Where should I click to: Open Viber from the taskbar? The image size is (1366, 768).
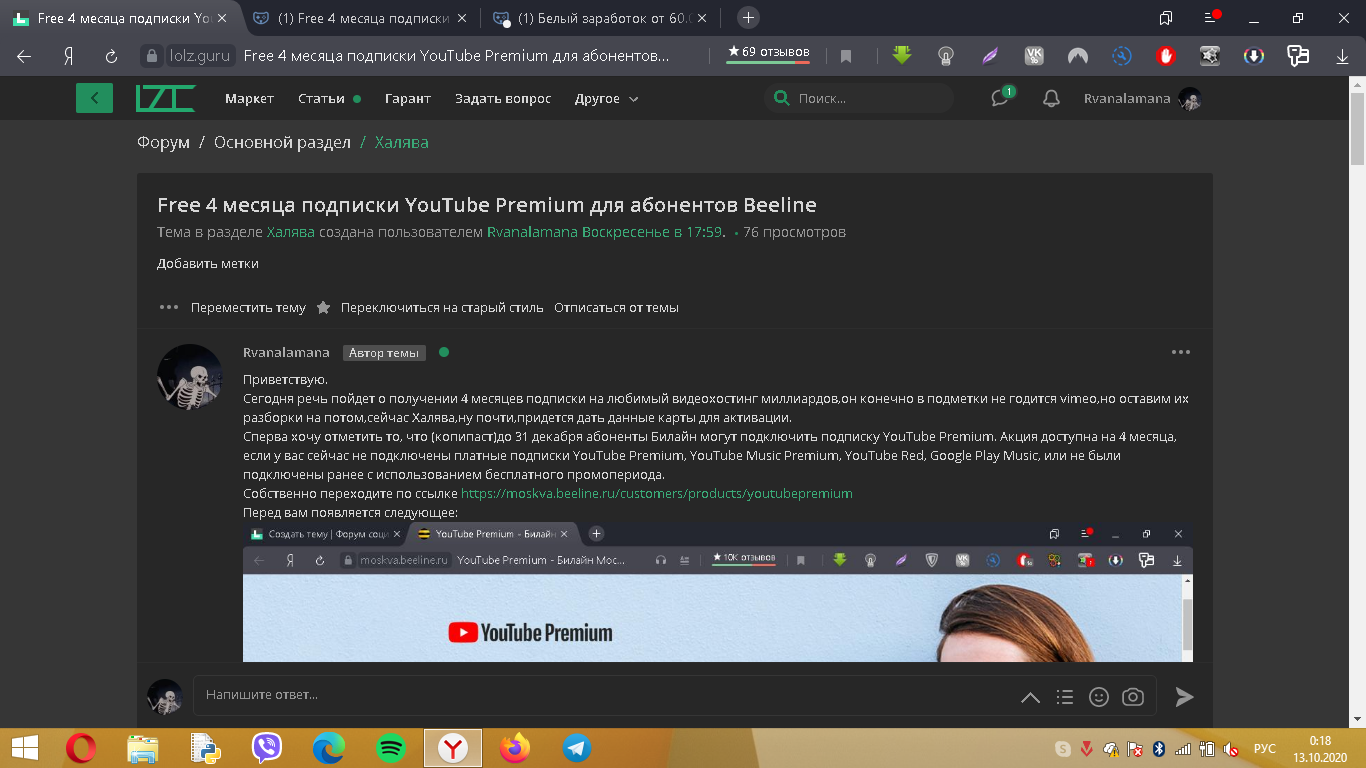pos(267,748)
